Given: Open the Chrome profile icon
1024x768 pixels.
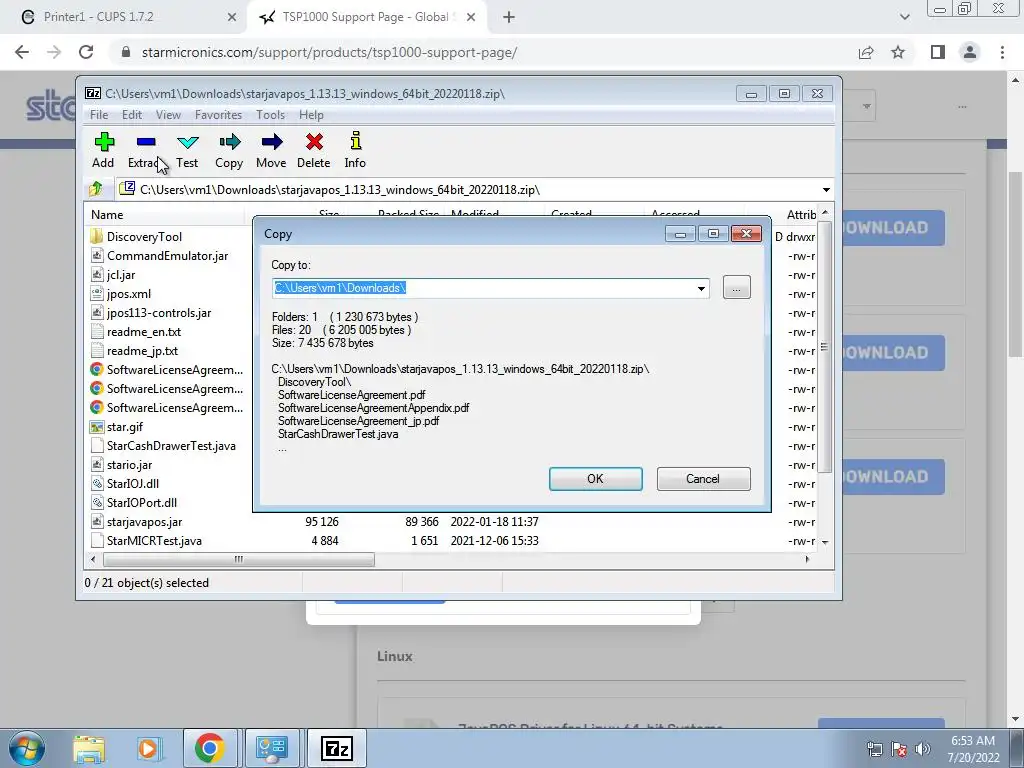Looking at the screenshot, I should pyautogui.click(x=970, y=52).
